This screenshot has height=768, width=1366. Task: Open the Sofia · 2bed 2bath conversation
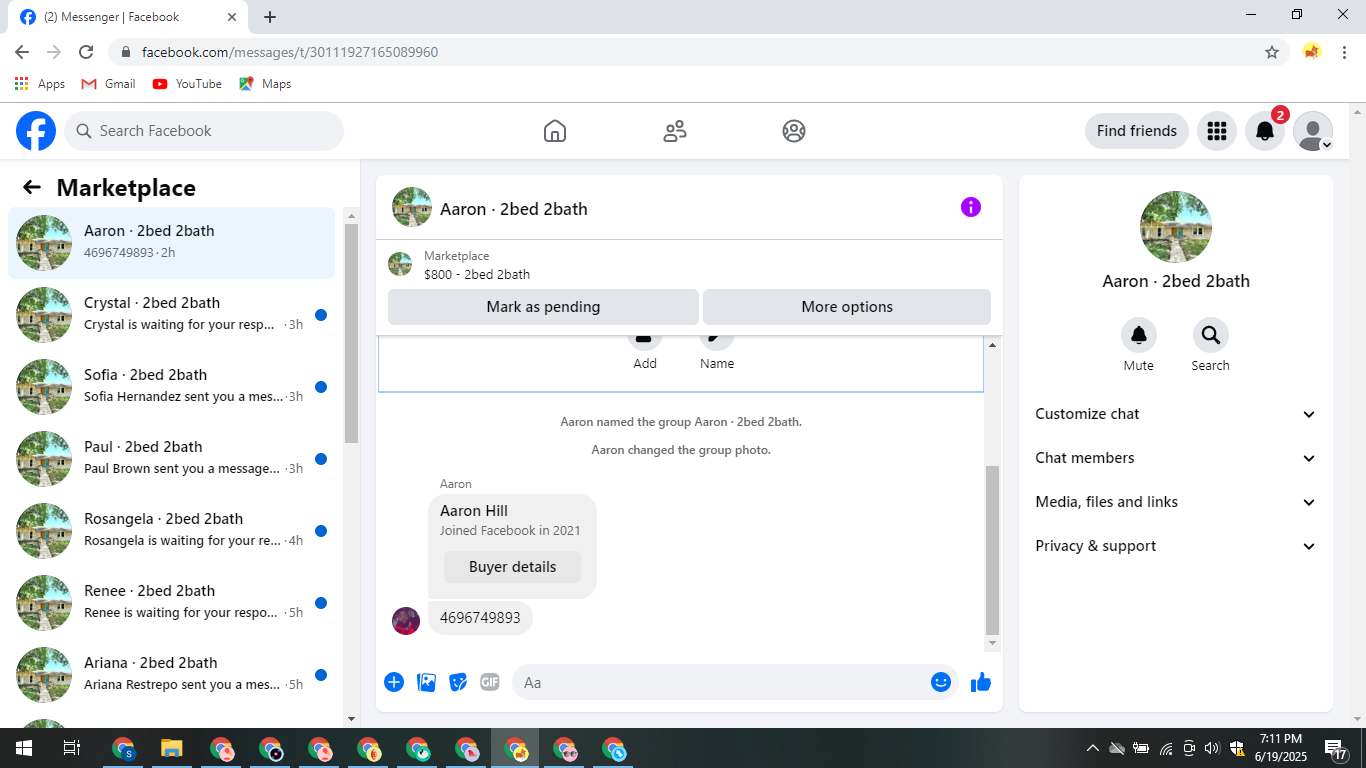pos(171,387)
